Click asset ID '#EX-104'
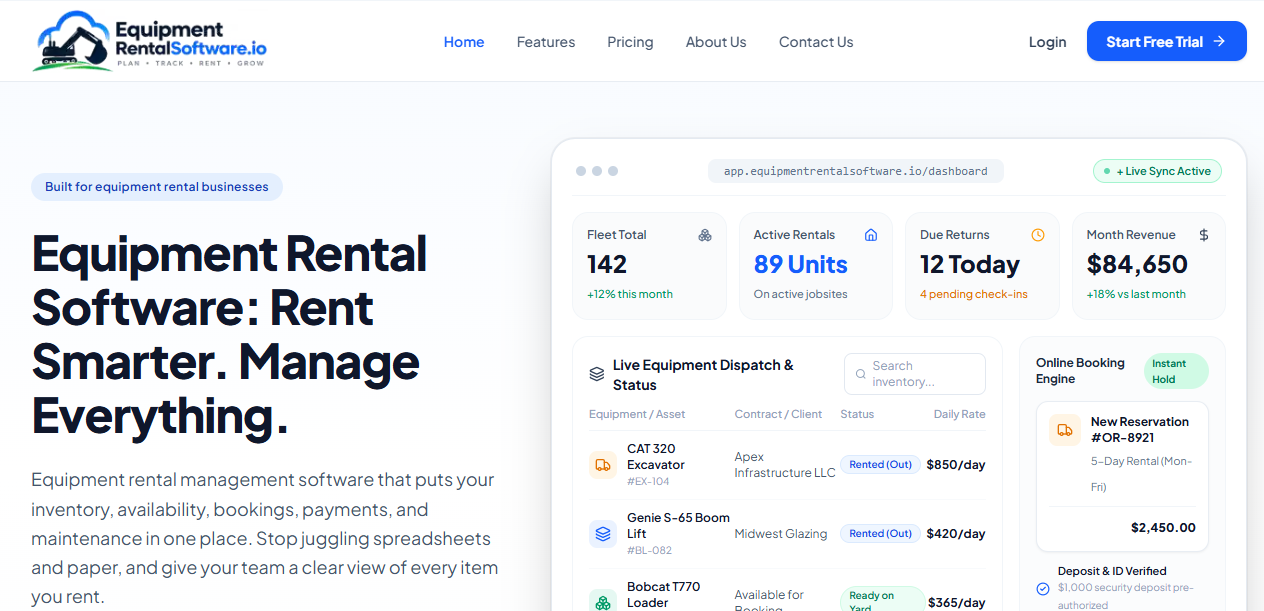The width and height of the screenshot is (1264, 611). click(x=648, y=482)
